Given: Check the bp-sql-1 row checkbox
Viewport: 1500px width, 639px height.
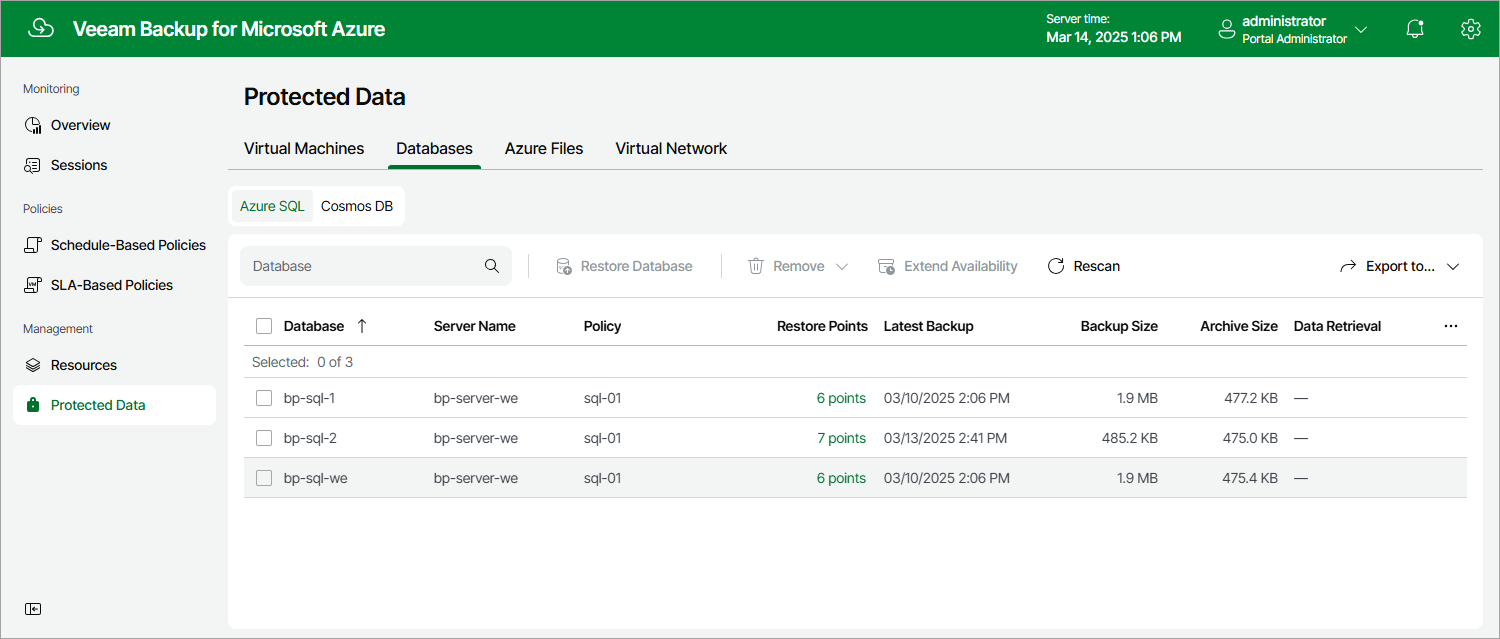Looking at the screenshot, I should point(264,398).
